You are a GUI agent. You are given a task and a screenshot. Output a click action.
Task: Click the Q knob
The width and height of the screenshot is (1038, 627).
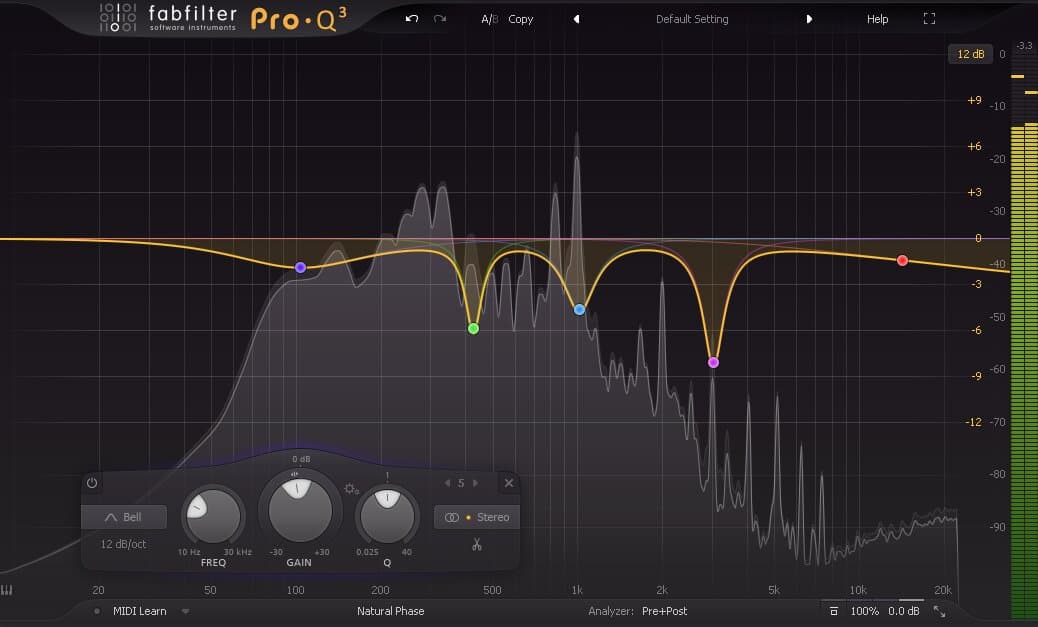click(387, 515)
